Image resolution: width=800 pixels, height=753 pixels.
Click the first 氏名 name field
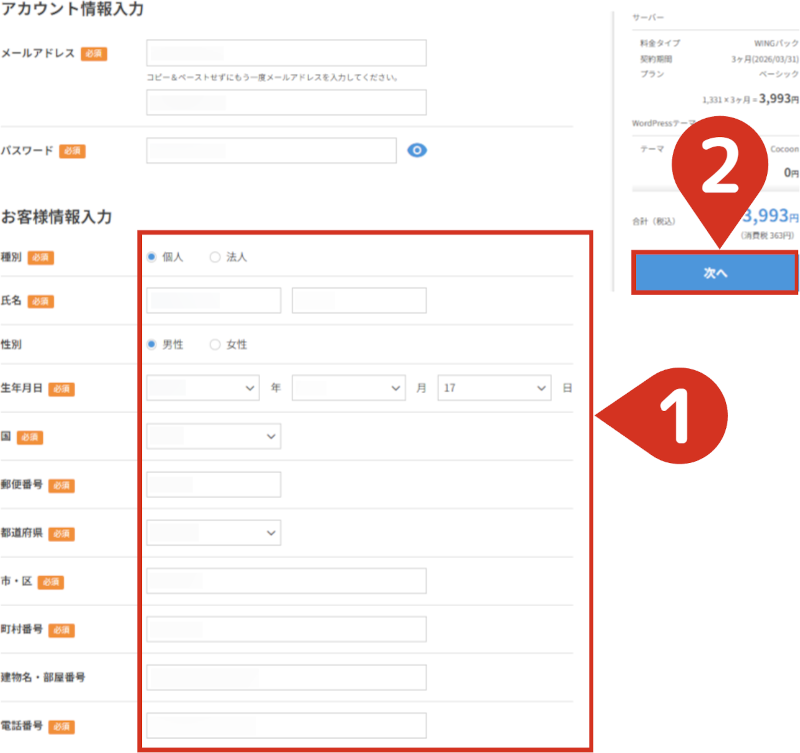[x=213, y=300]
